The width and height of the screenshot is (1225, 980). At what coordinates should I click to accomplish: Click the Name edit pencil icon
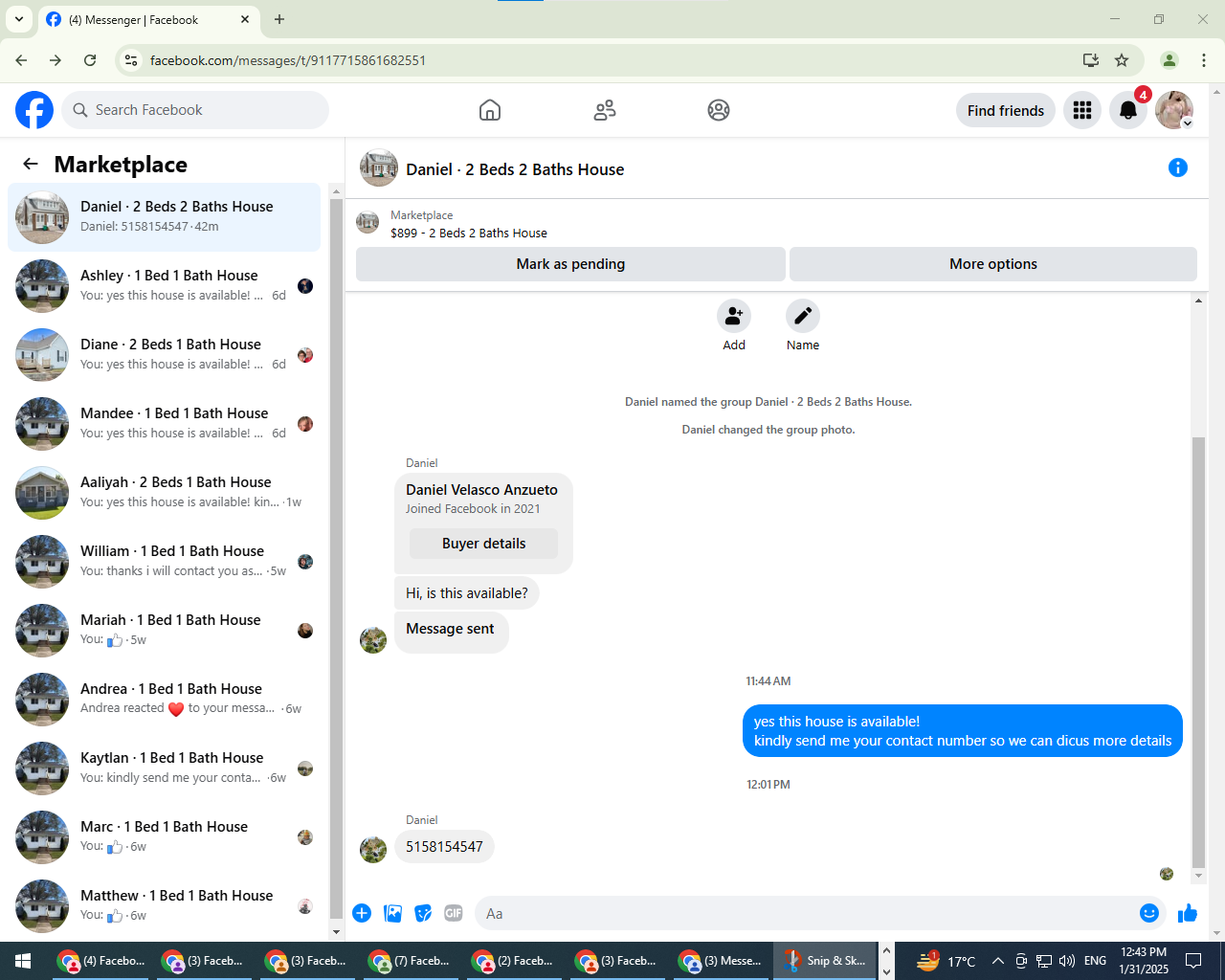(x=803, y=316)
